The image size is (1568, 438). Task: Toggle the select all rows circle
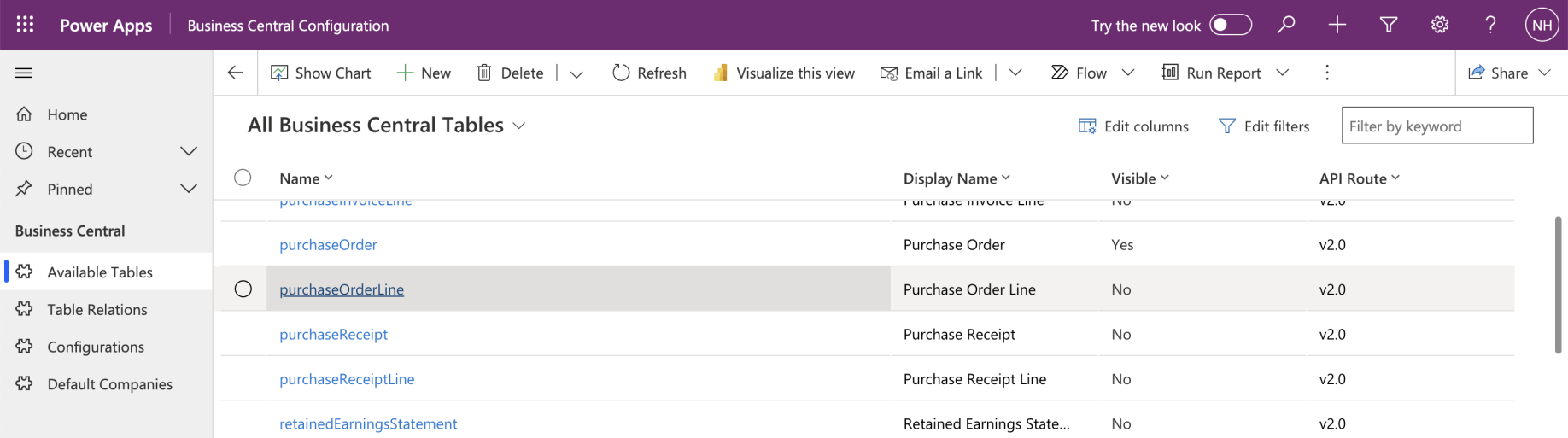click(243, 178)
